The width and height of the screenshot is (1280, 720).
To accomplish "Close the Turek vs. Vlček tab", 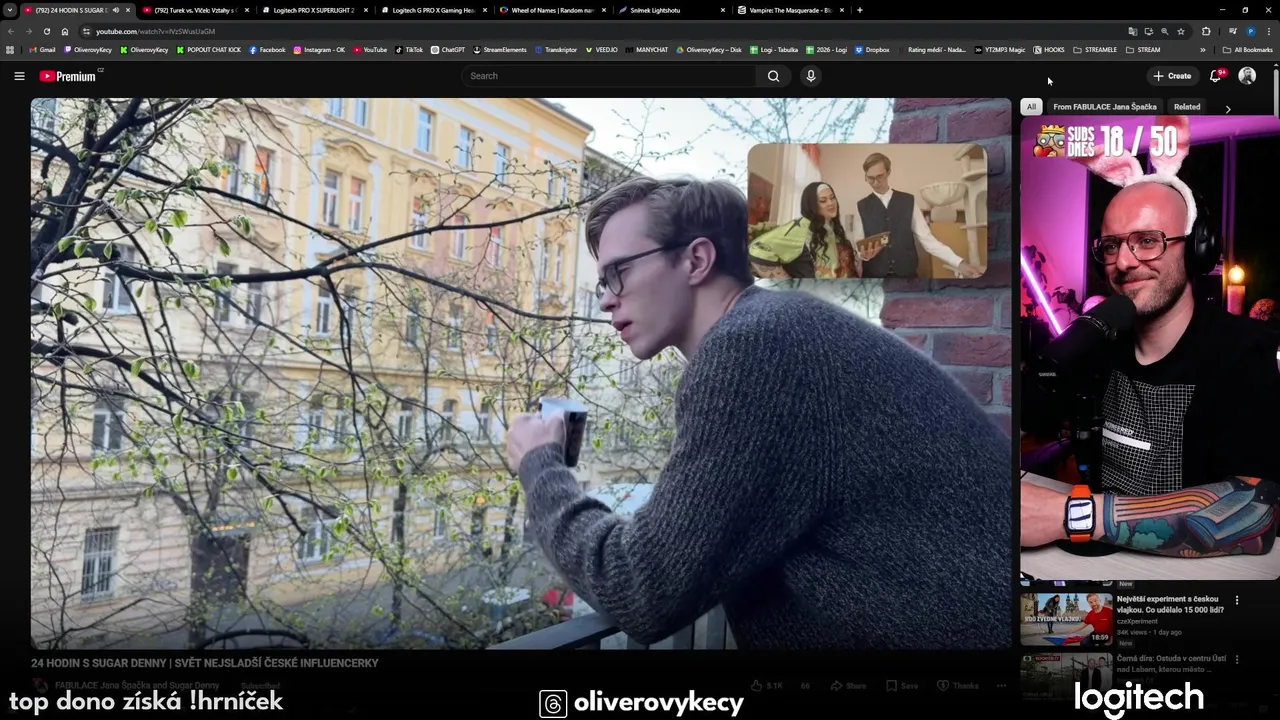I will [x=247, y=10].
